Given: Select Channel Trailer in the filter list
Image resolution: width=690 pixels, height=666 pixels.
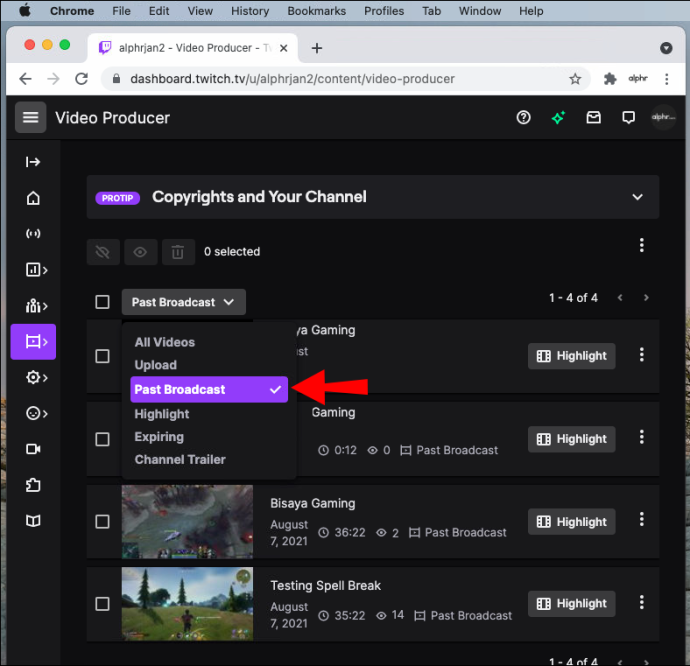Looking at the screenshot, I should [180, 460].
